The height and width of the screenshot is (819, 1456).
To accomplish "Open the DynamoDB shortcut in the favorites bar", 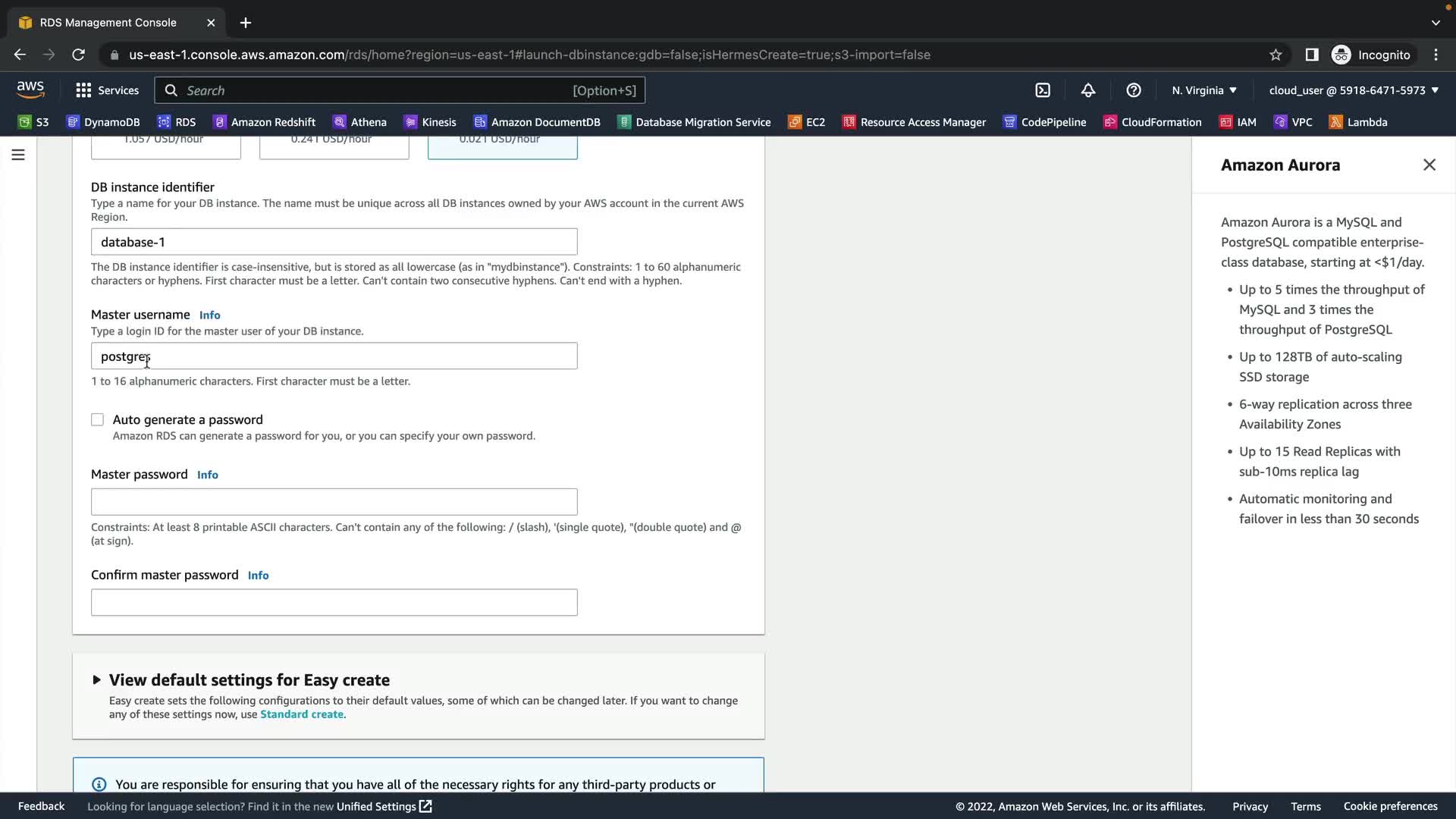I will click(x=103, y=122).
